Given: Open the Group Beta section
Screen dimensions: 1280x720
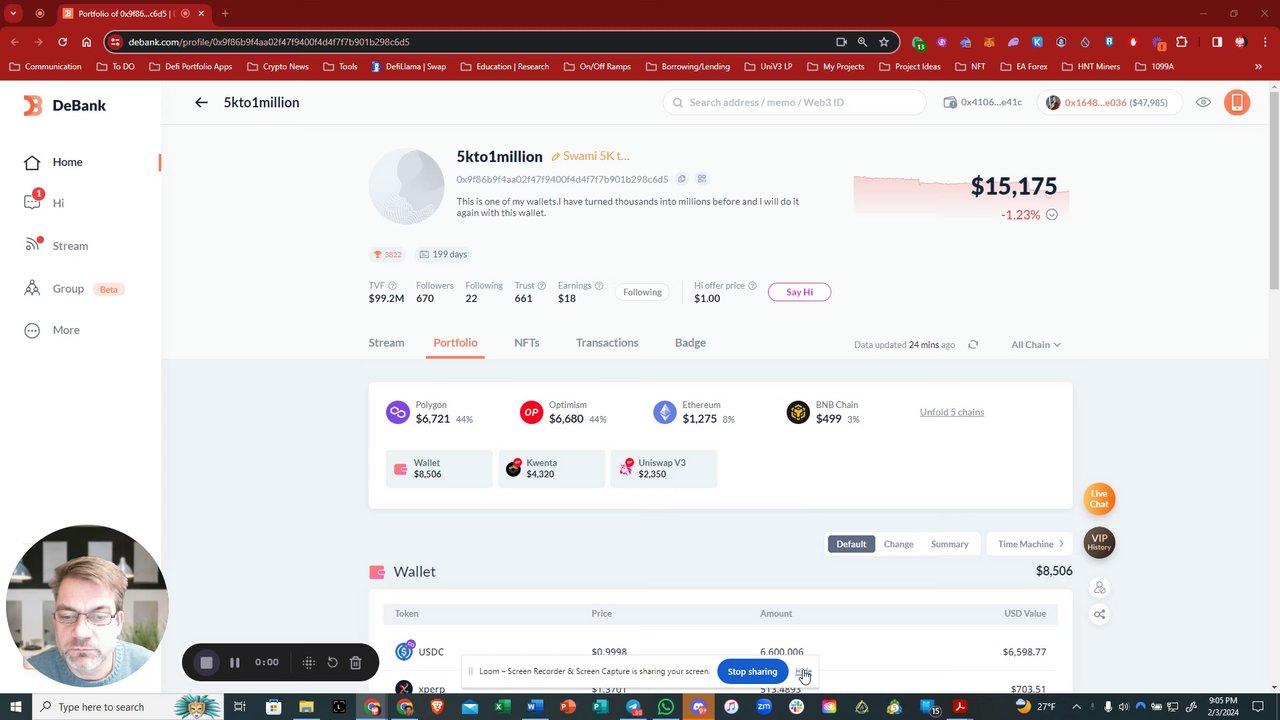Looking at the screenshot, I should click(x=72, y=289).
